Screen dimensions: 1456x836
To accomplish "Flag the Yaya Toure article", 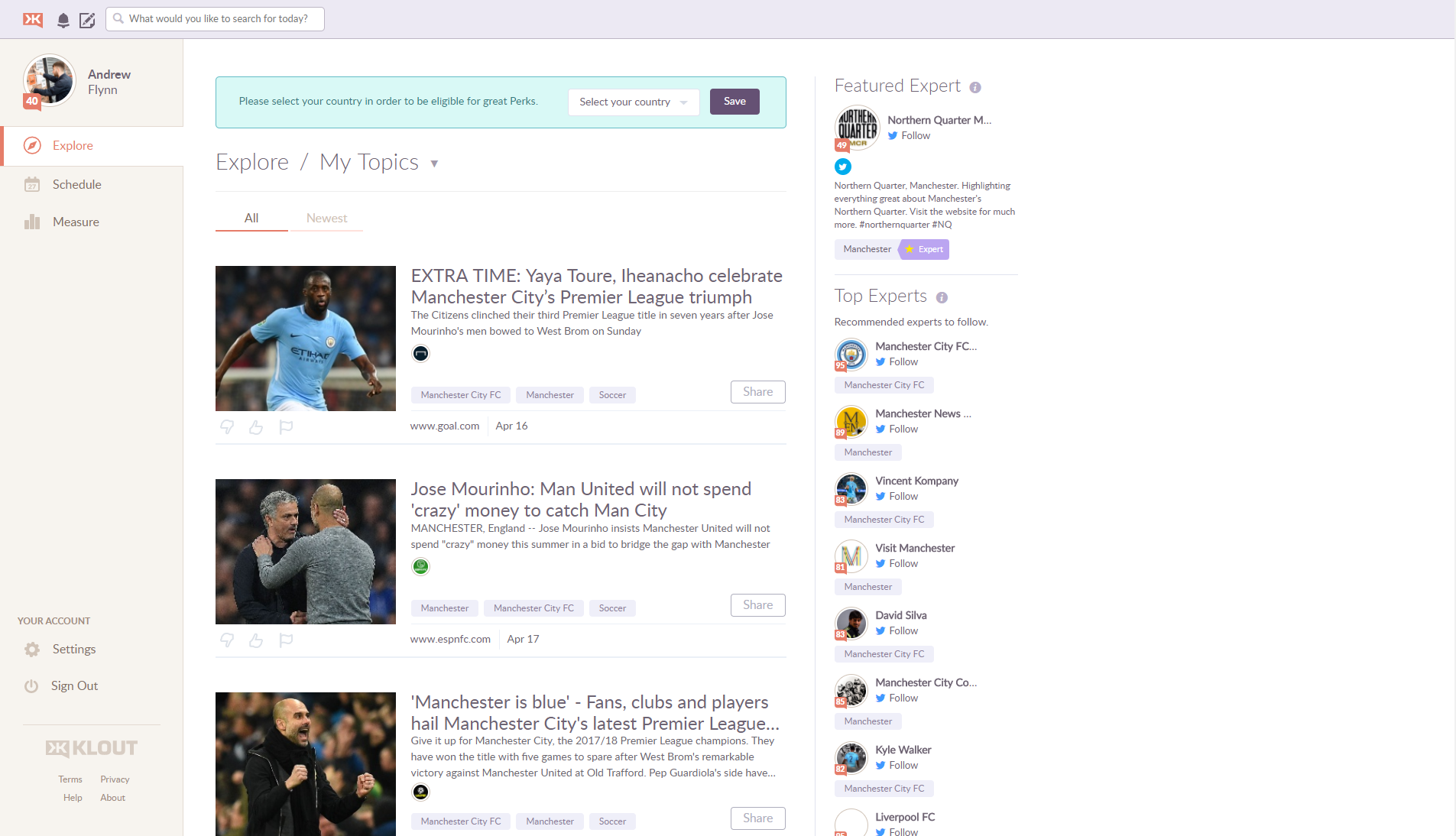I will point(286,426).
